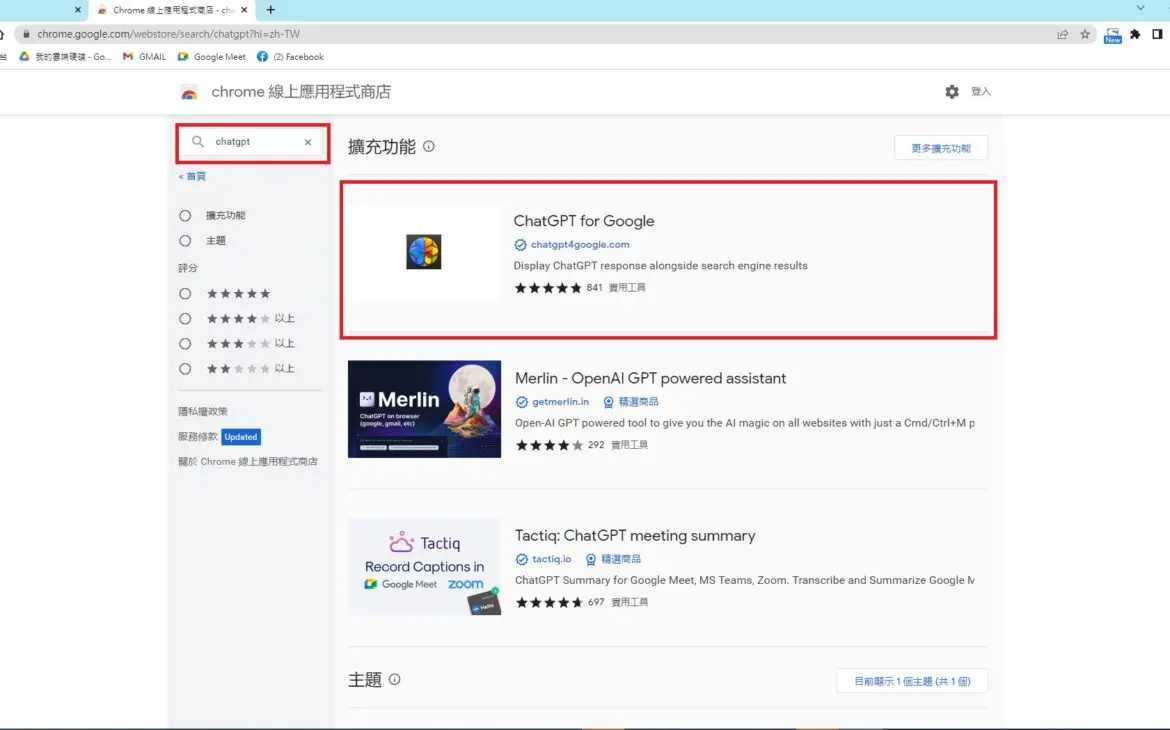This screenshot has height=730, width=1170.
Task: Open the Merlin extension thumbnail
Action: coord(424,409)
